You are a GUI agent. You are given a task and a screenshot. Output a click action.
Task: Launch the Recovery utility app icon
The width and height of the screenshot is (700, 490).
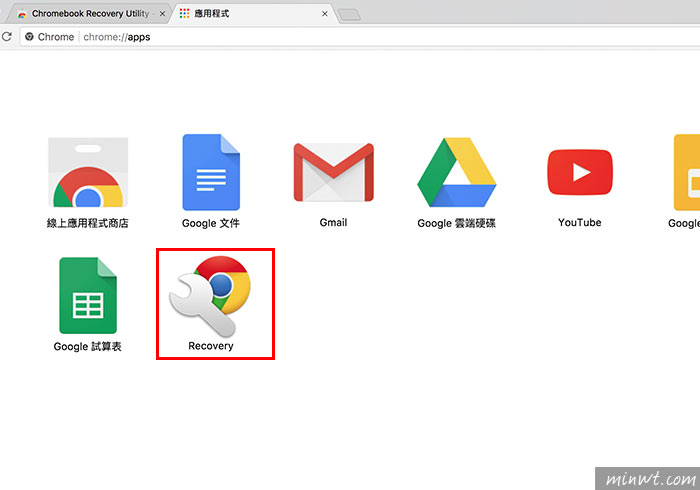tap(210, 295)
